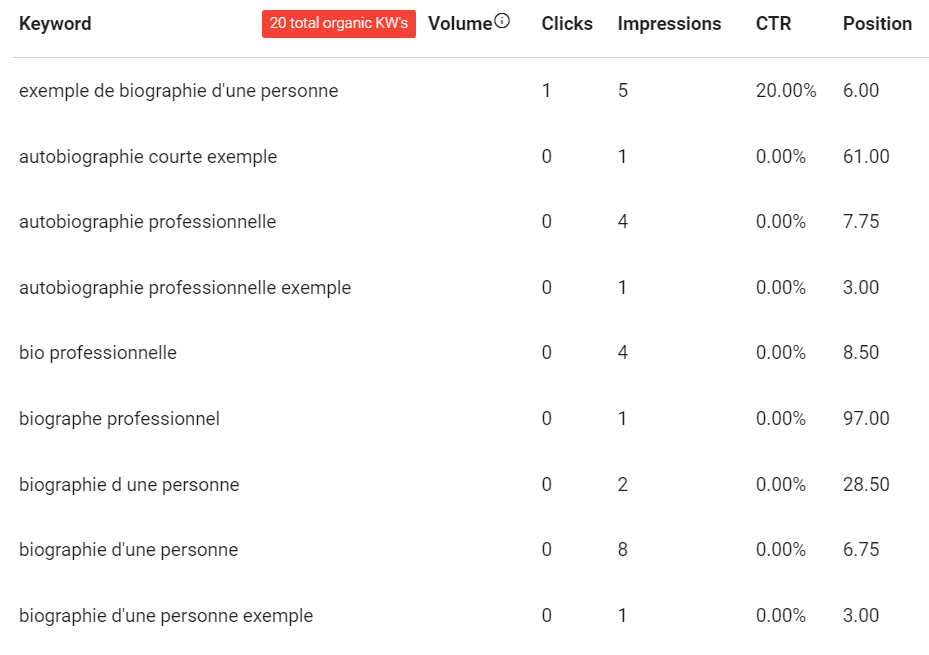Image resolution: width=929 pixels, height=655 pixels.
Task: Select keyword 'exemple de biographie d'une personne'
Action: coord(178,91)
